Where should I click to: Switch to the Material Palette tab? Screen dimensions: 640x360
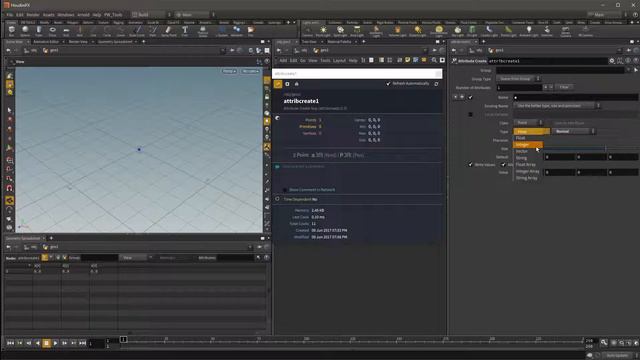pyautogui.click(x=339, y=42)
